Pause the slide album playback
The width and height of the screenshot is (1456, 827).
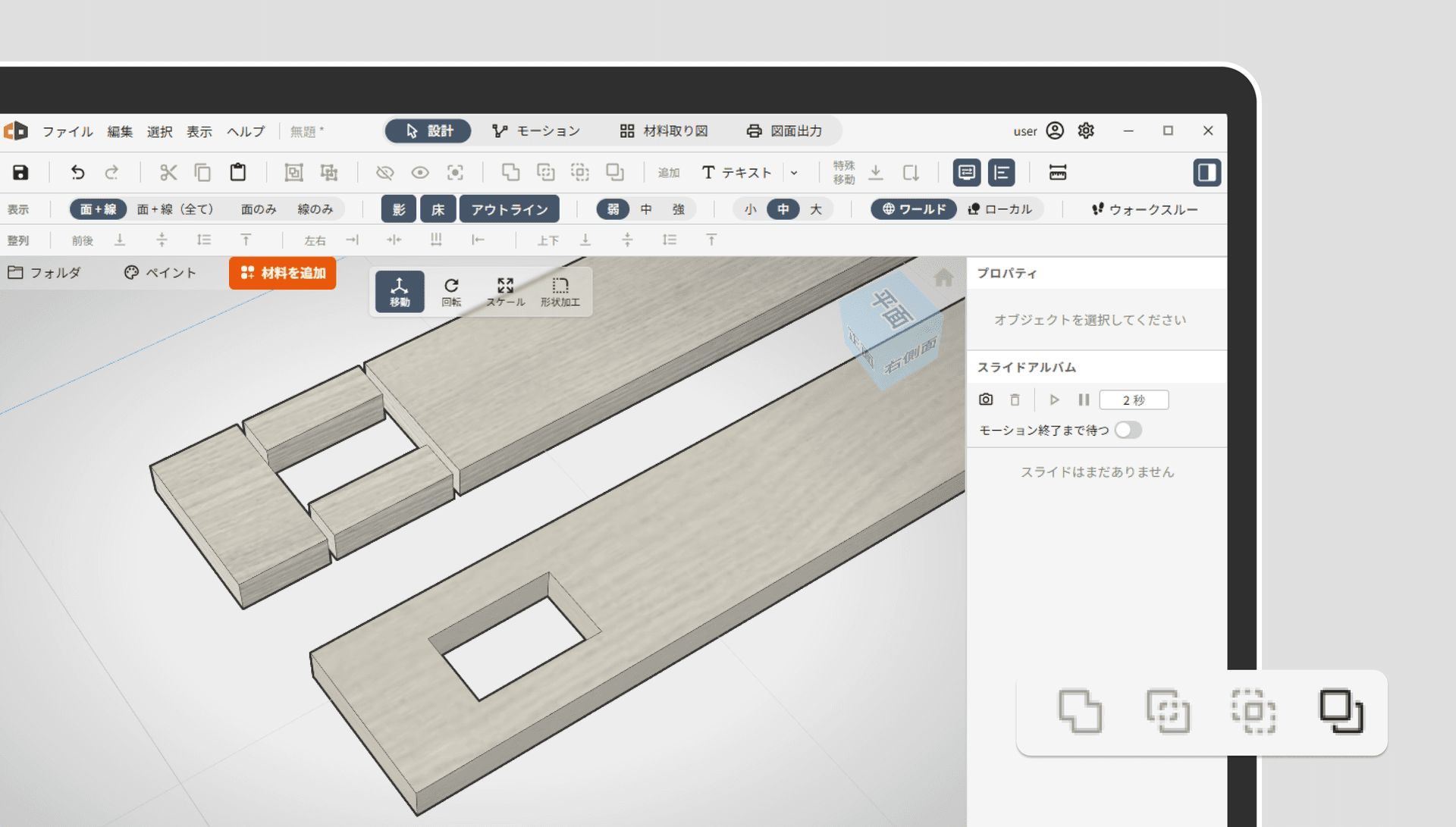coord(1084,399)
